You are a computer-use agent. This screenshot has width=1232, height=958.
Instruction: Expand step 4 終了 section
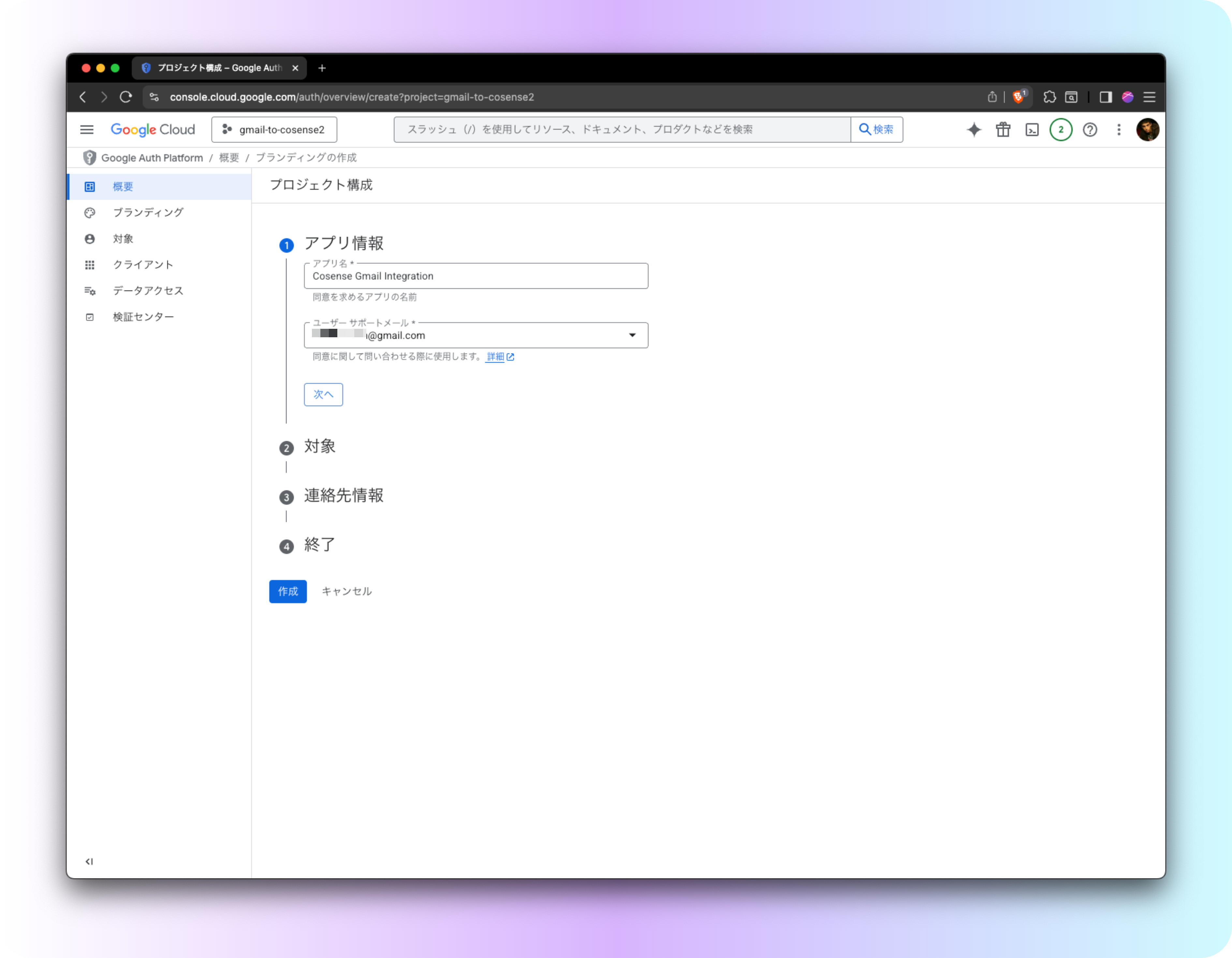click(320, 545)
